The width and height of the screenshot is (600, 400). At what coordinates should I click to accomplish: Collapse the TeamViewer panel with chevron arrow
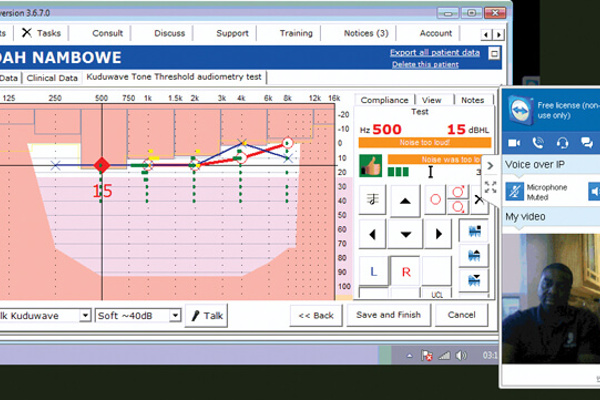click(491, 166)
